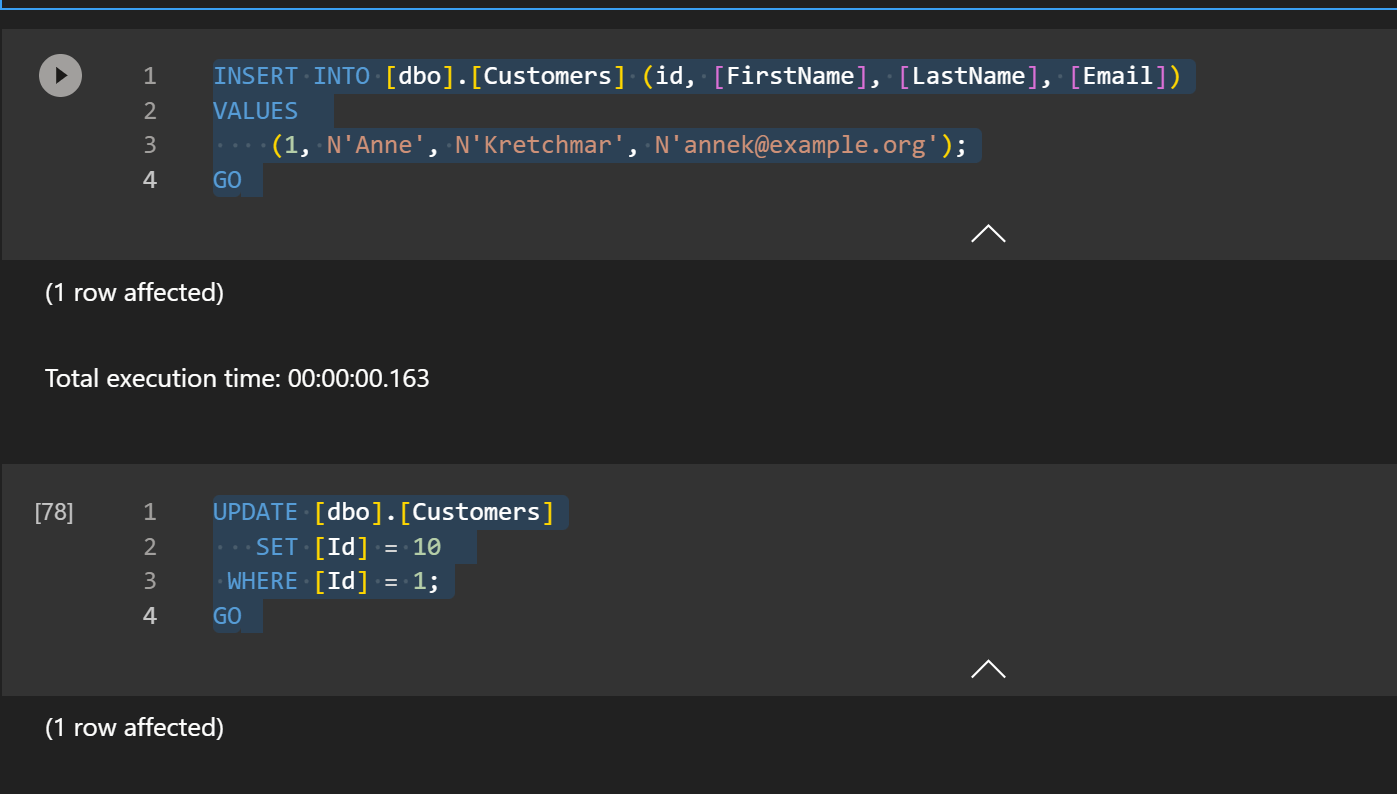This screenshot has width=1397, height=794.
Task: Select Total execution time output text
Action: click(237, 378)
